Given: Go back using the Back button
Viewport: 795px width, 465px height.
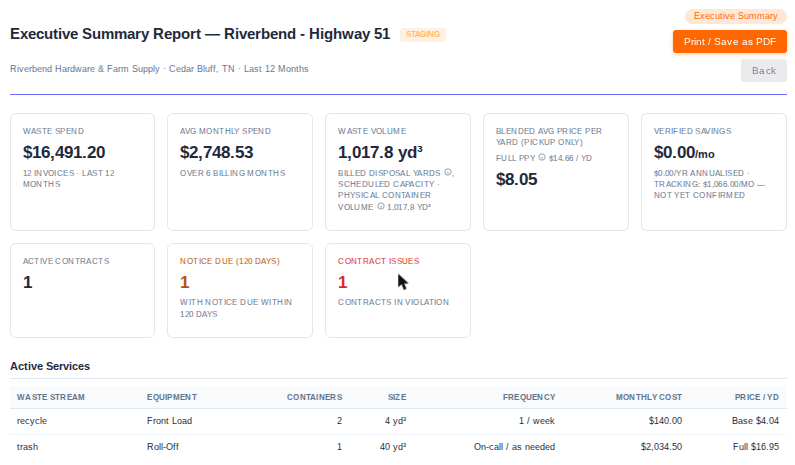Looking at the screenshot, I should 764,70.
